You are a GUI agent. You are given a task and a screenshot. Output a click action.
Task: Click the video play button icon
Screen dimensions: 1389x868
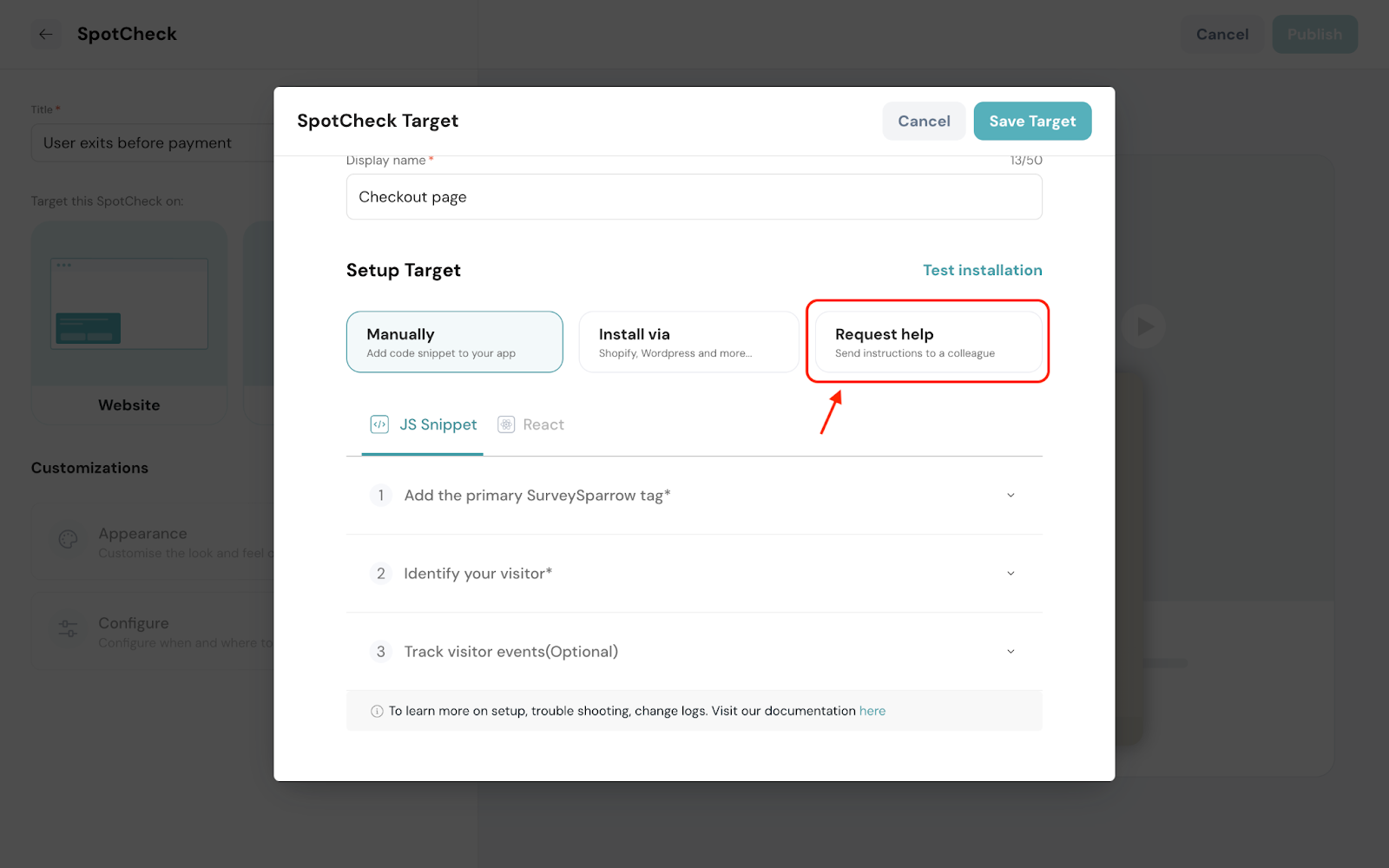1144,327
